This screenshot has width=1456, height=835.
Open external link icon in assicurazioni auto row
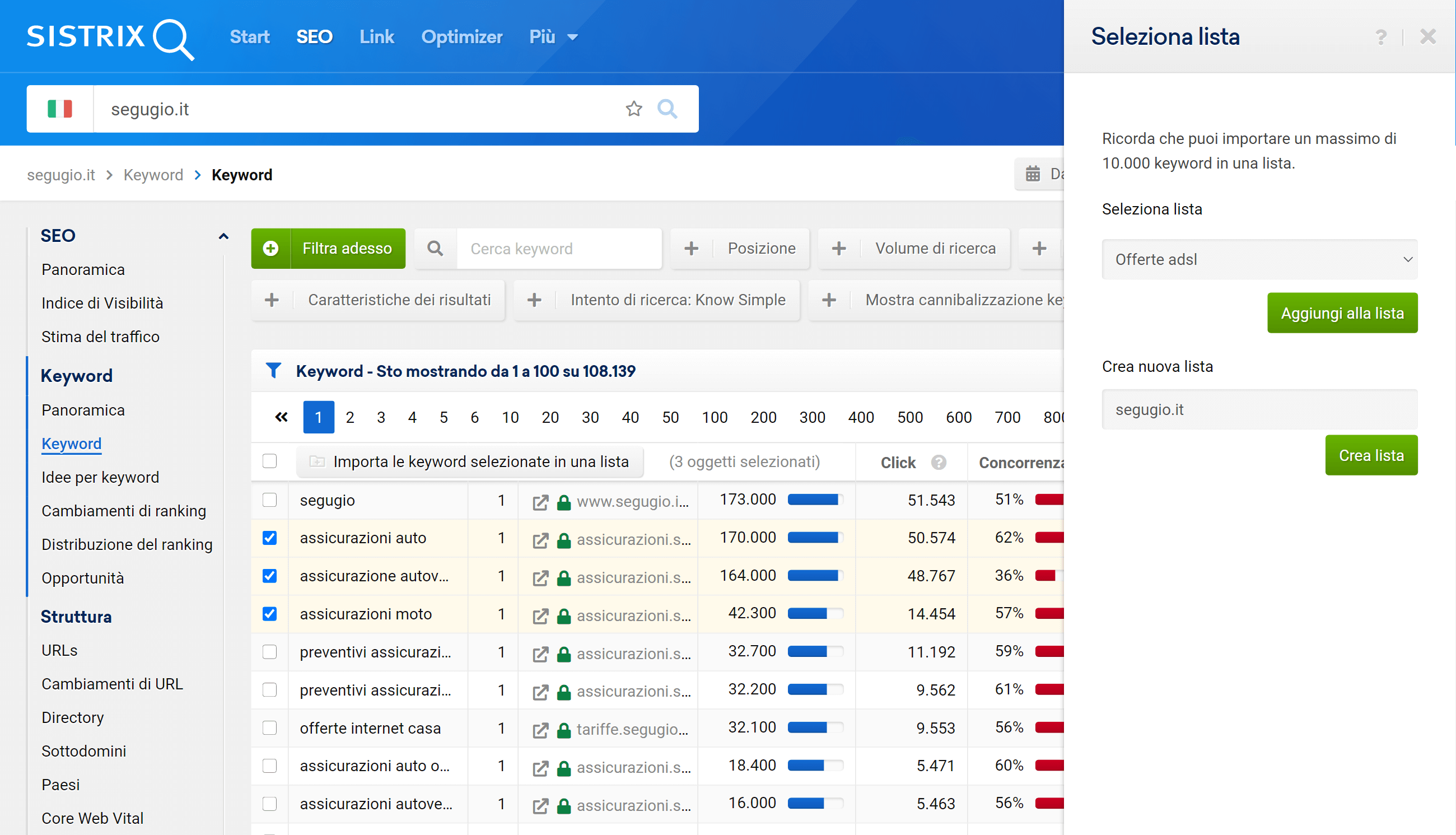(x=540, y=540)
